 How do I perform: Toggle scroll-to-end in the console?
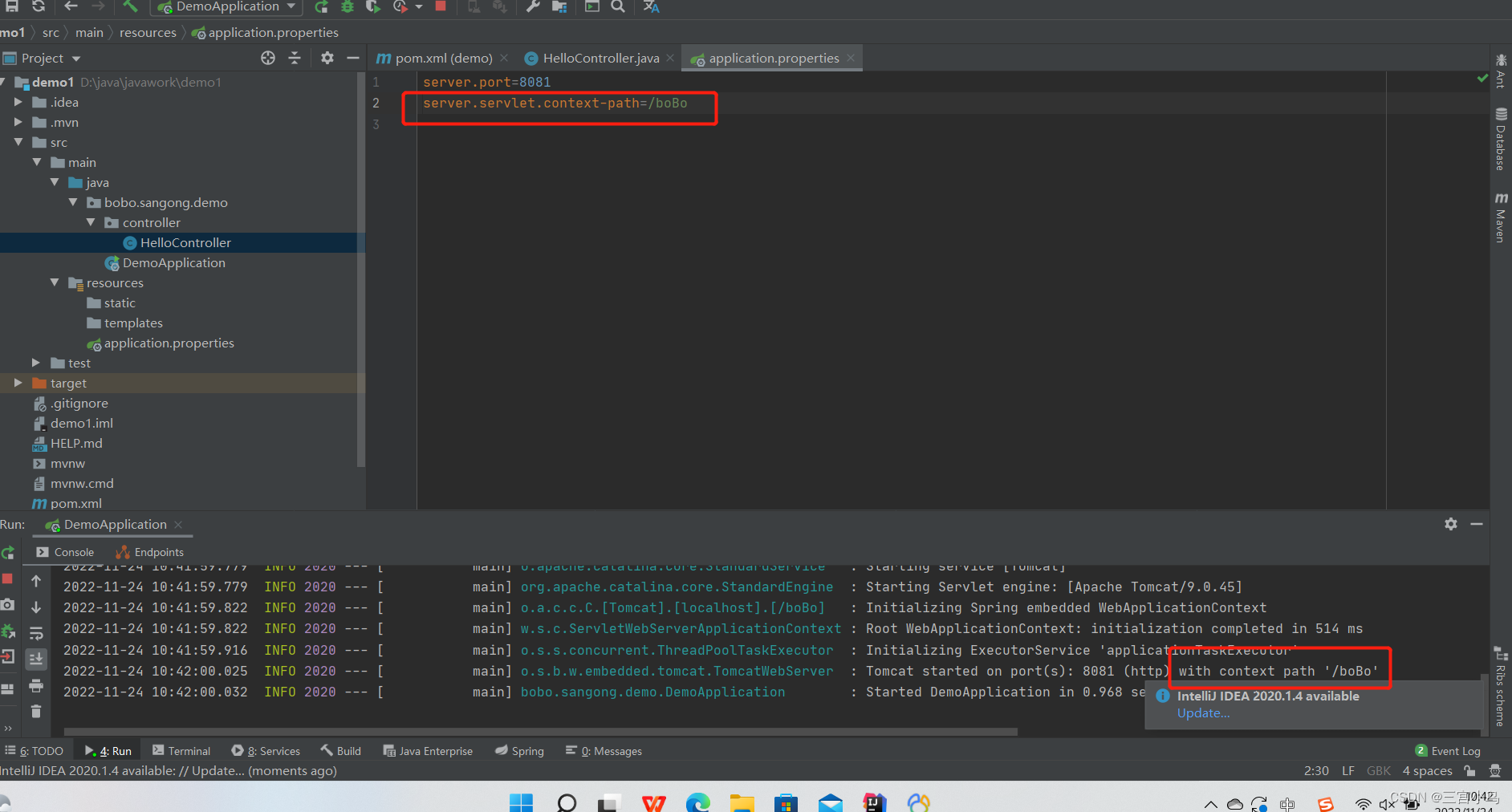(x=36, y=659)
